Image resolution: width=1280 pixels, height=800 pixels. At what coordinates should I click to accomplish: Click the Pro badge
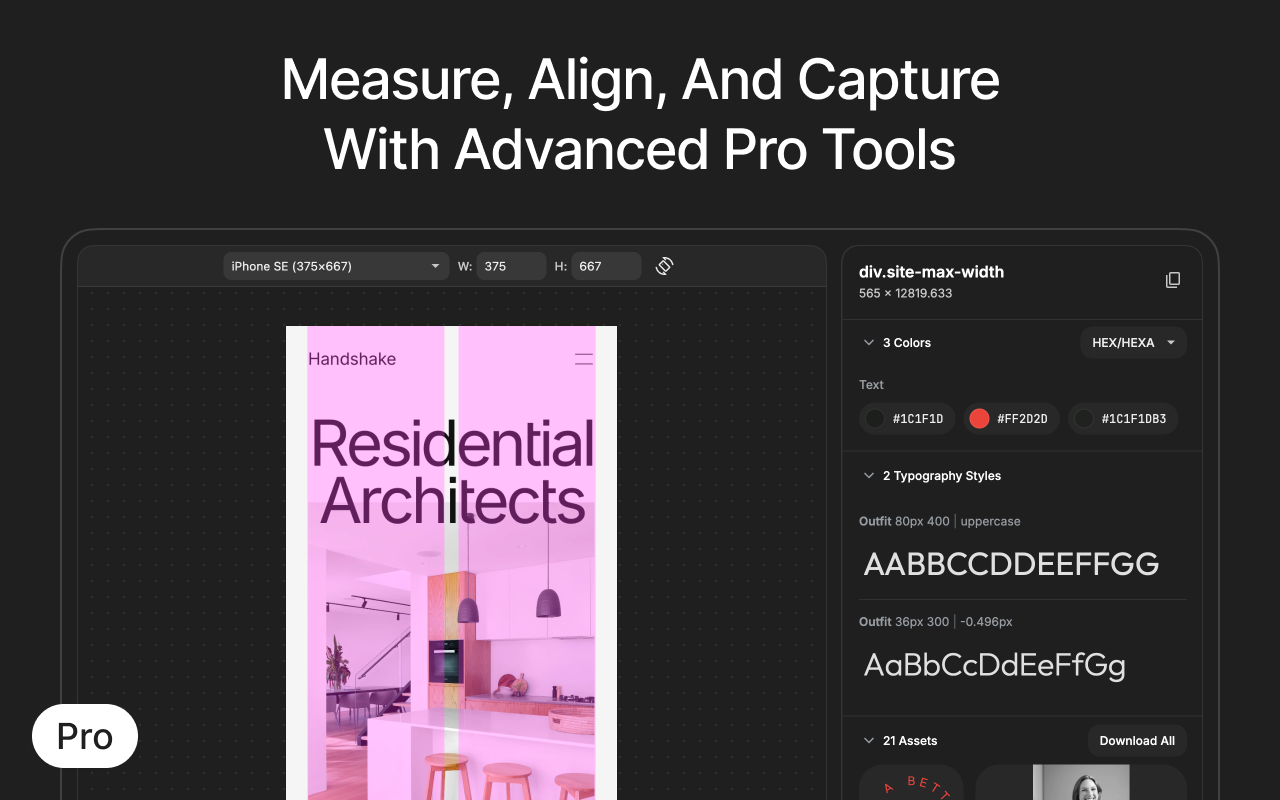(85, 736)
